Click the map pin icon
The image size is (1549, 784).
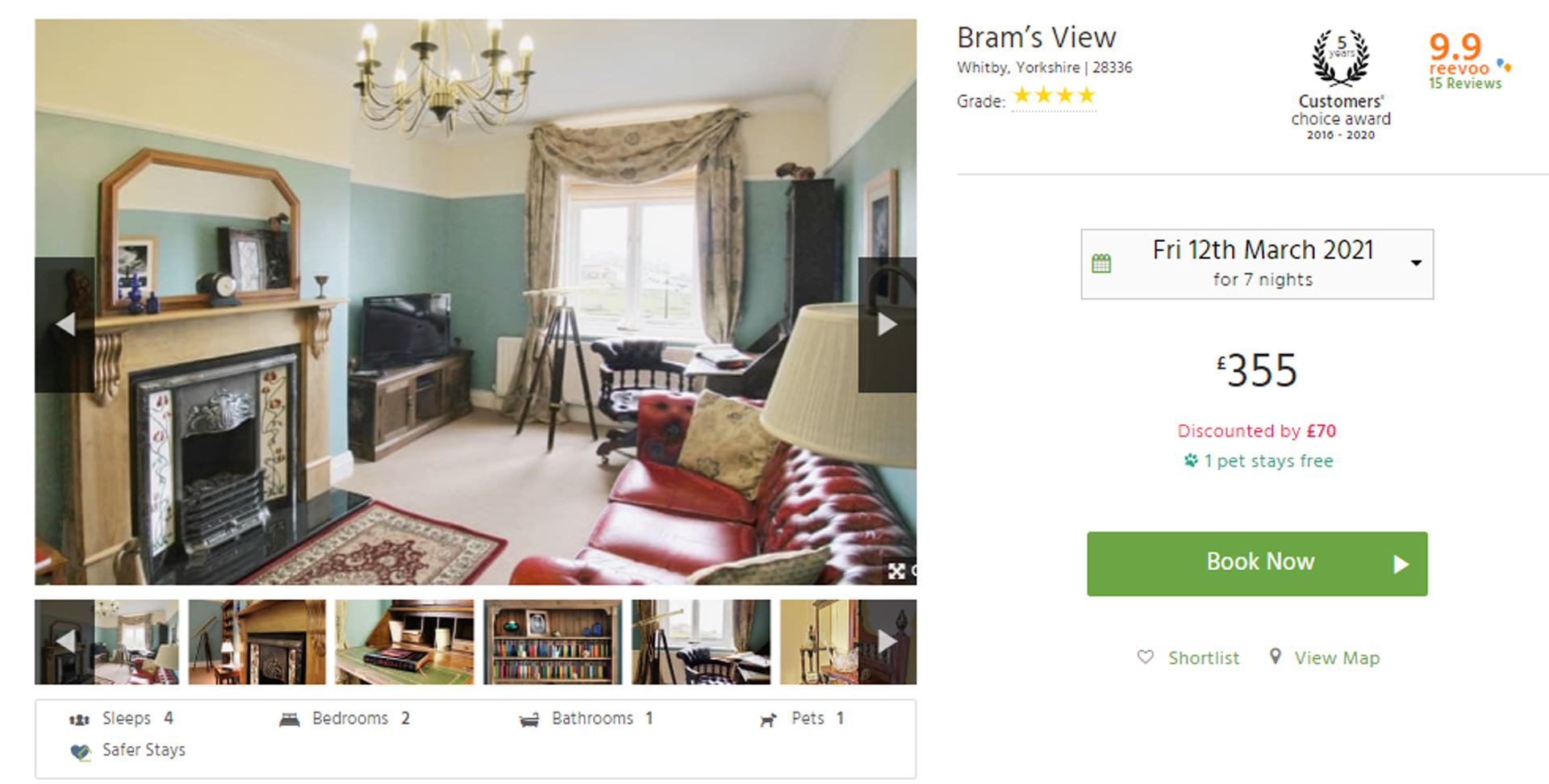tap(1275, 657)
